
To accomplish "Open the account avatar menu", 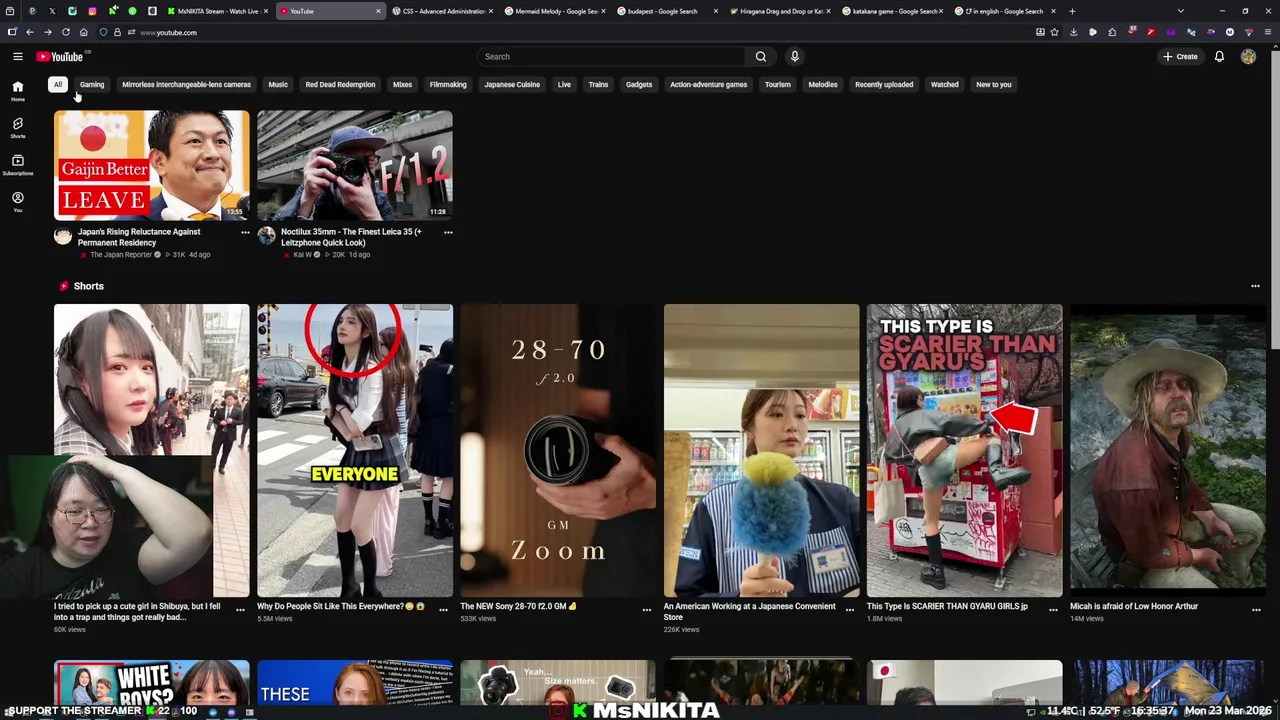I will (1248, 57).
